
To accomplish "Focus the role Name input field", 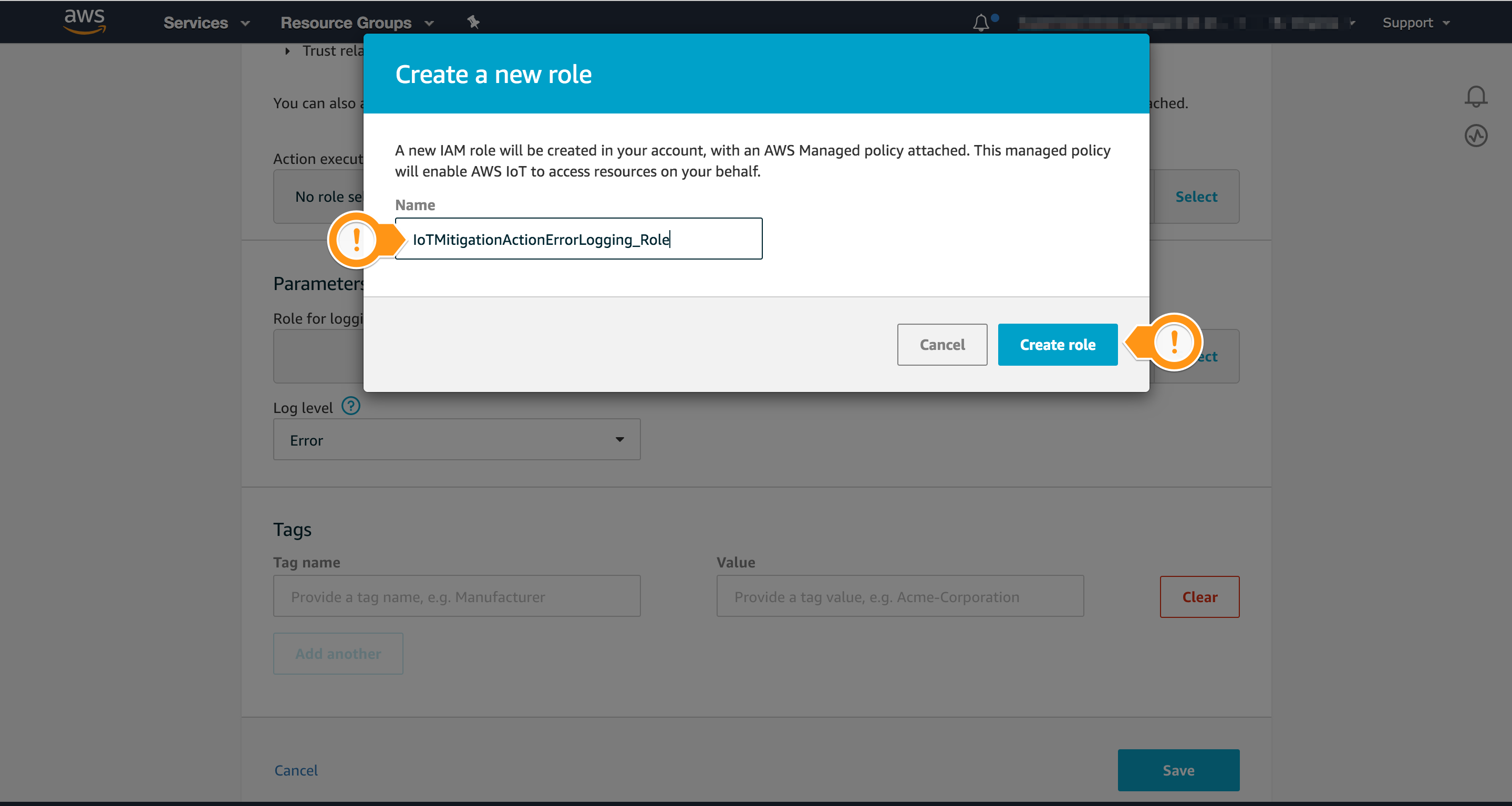I will [579, 239].
